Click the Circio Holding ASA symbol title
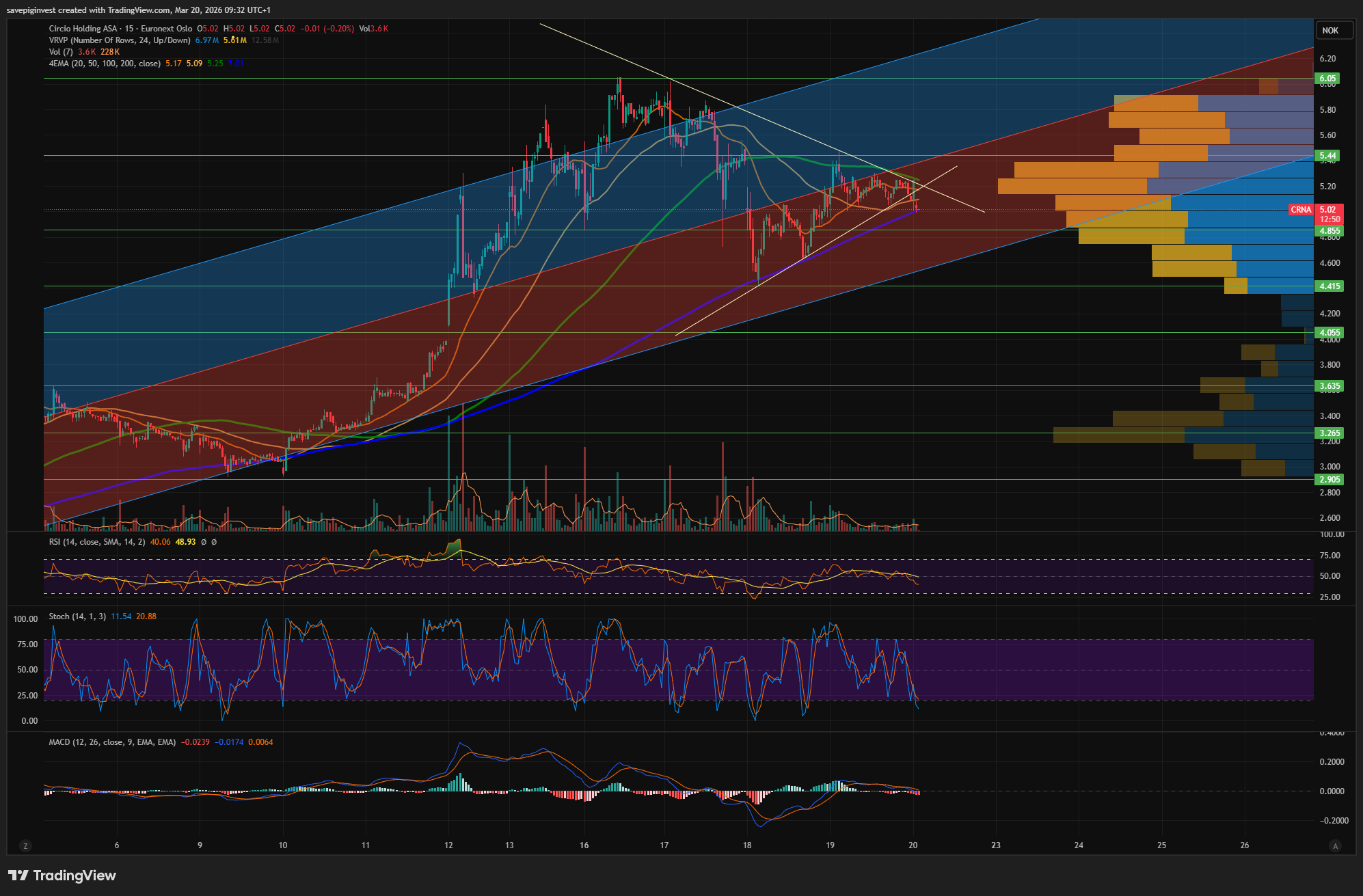This screenshot has width=1363, height=896. point(83,29)
